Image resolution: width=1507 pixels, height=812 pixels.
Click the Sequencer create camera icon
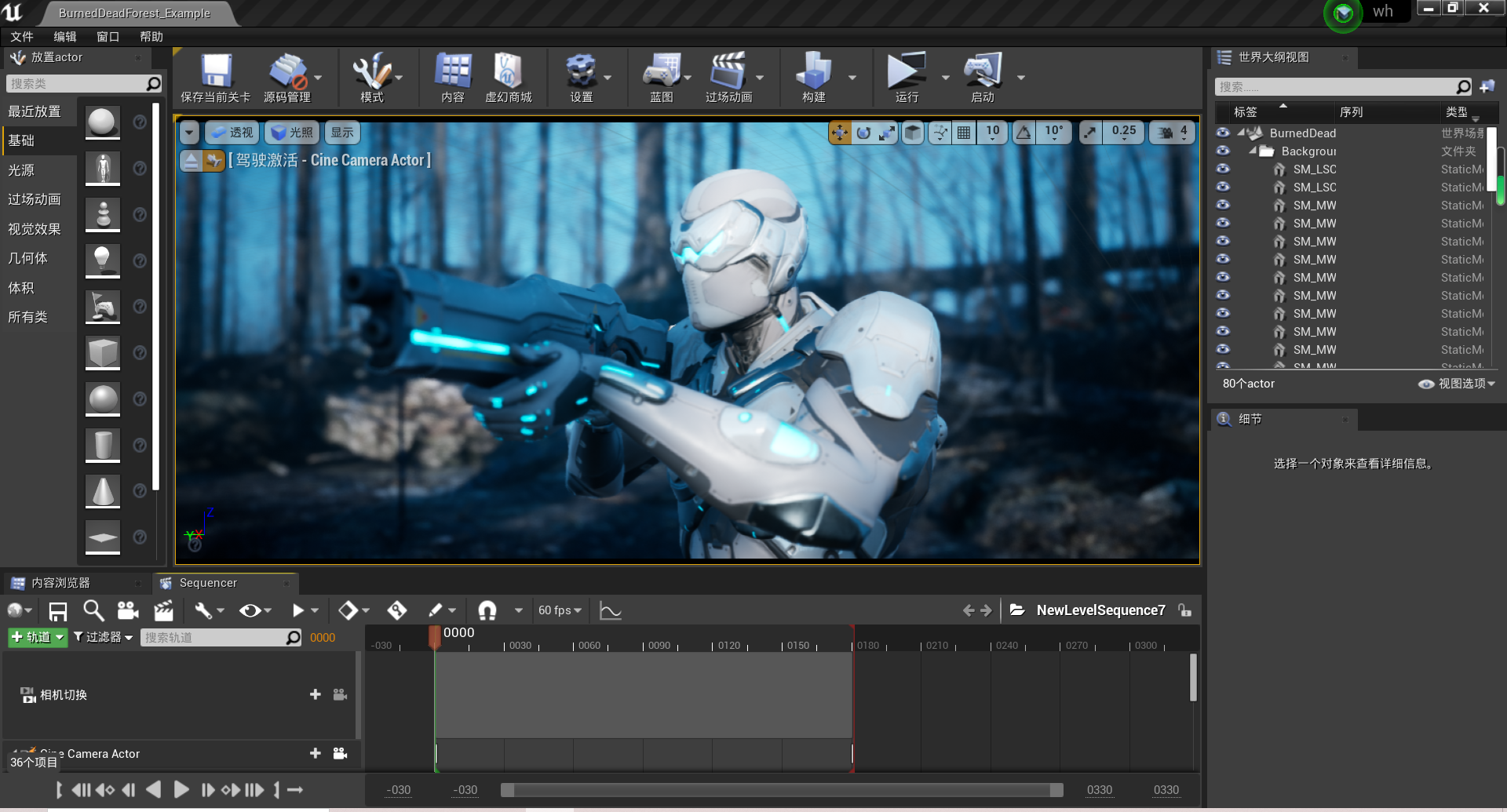coord(128,610)
